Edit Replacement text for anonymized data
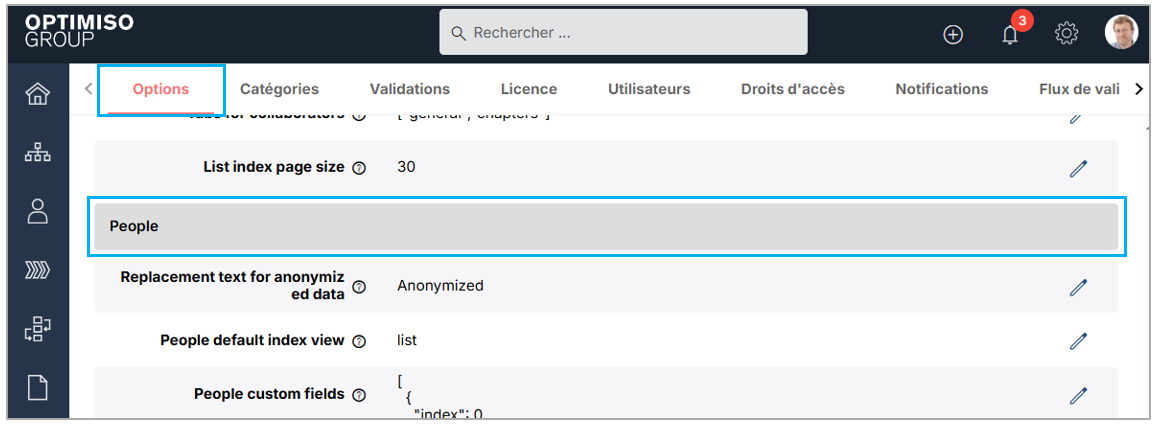 pyautogui.click(x=1077, y=287)
